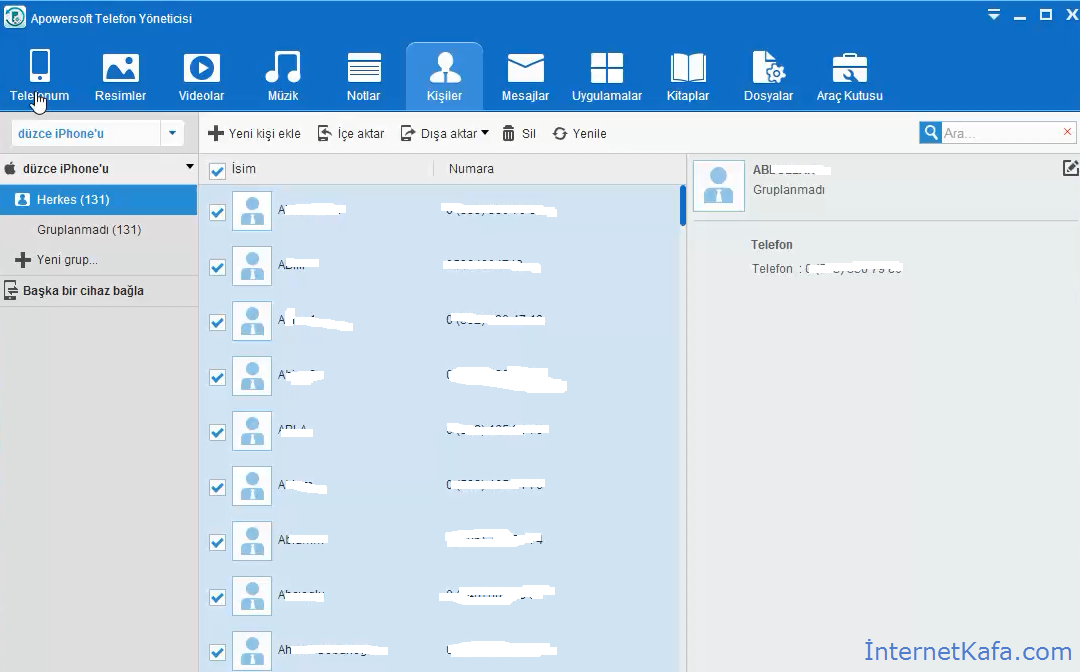Open the Dışa aktar export dropdown
Screen dimensions: 1080x672
[445, 134]
